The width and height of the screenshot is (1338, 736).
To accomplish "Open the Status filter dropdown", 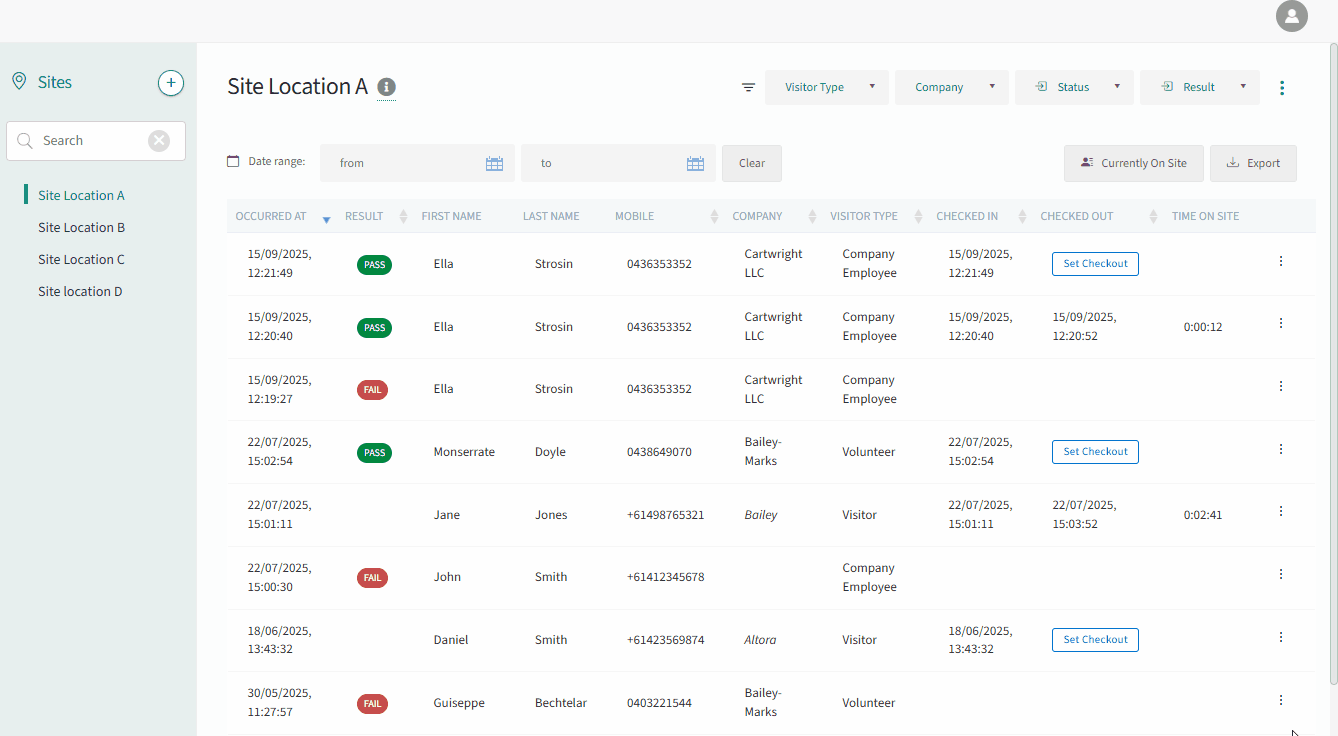I will point(1075,87).
